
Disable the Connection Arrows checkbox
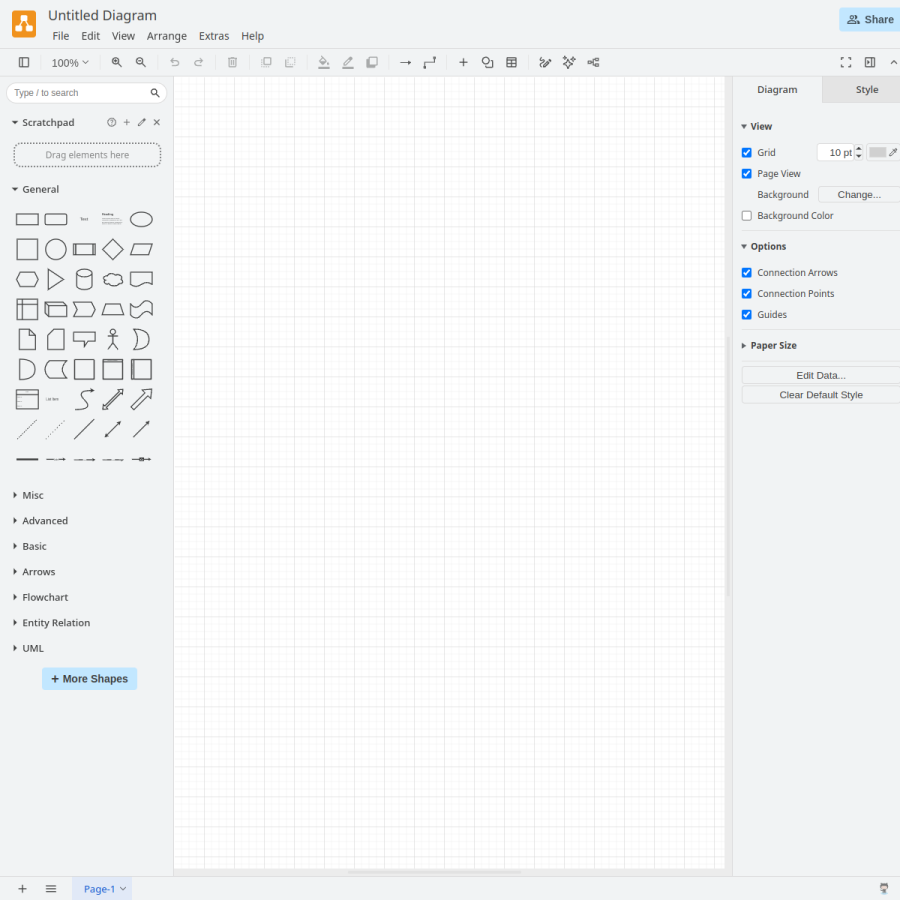(x=747, y=273)
